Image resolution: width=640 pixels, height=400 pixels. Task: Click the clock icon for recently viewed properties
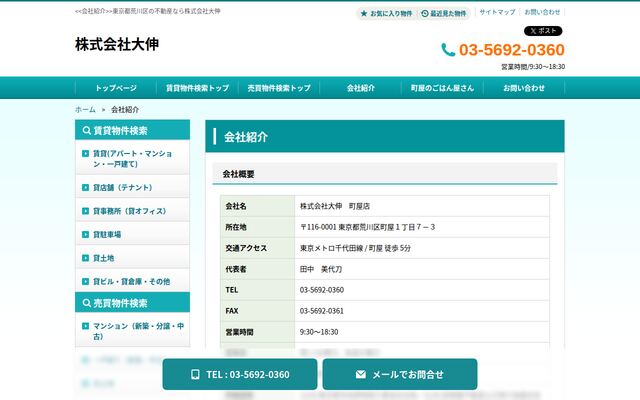tap(424, 13)
